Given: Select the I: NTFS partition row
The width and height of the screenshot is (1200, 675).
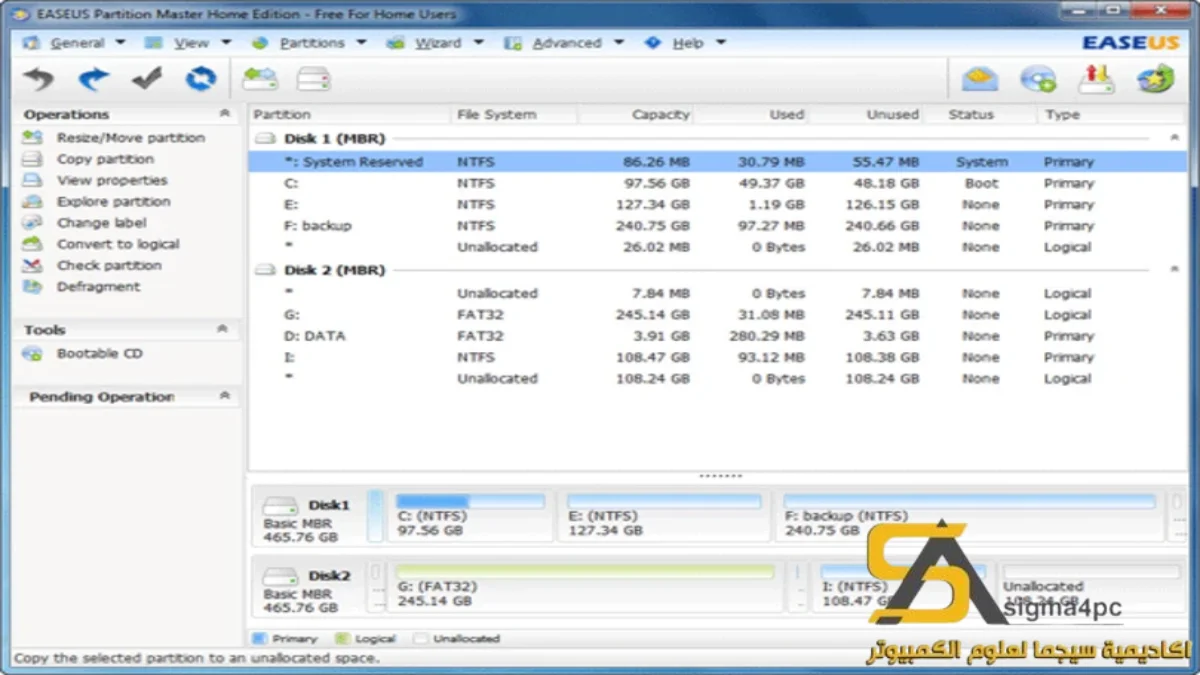Looking at the screenshot, I should coord(717,357).
